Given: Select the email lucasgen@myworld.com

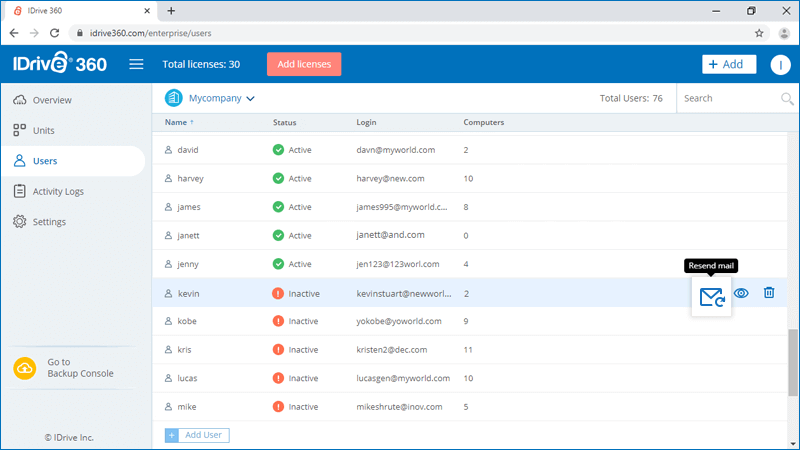Looking at the screenshot, I should [x=403, y=378].
